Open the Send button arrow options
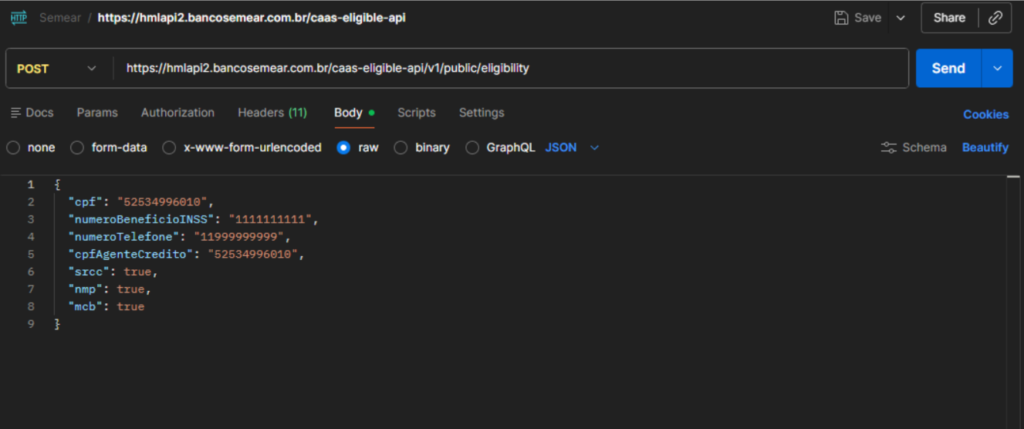This screenshot has height=429, width=1024. [x=996, y=68]
